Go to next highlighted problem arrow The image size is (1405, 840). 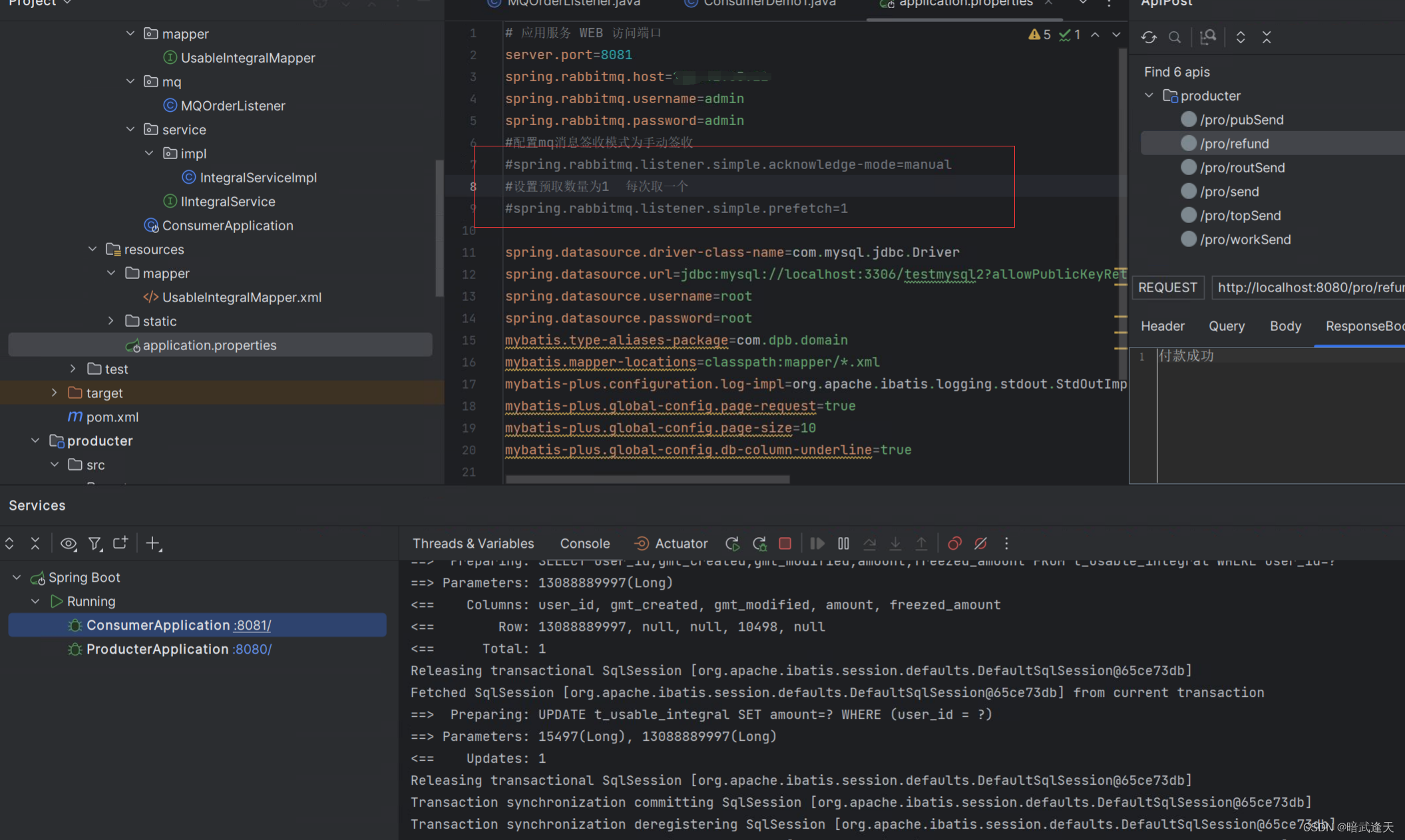click(1116, 35)
